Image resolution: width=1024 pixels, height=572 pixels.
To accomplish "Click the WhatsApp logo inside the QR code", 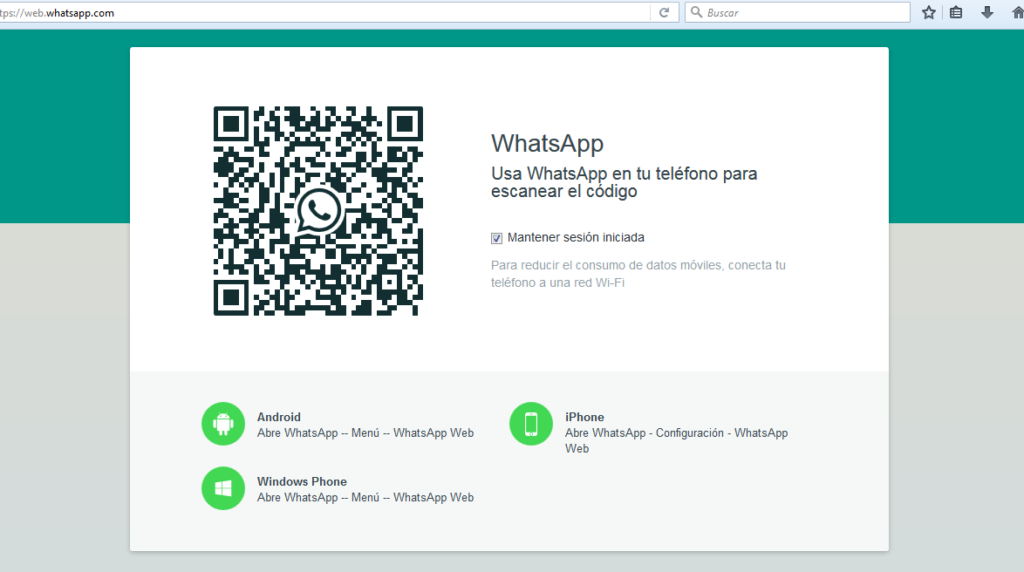I will point(319,211).
